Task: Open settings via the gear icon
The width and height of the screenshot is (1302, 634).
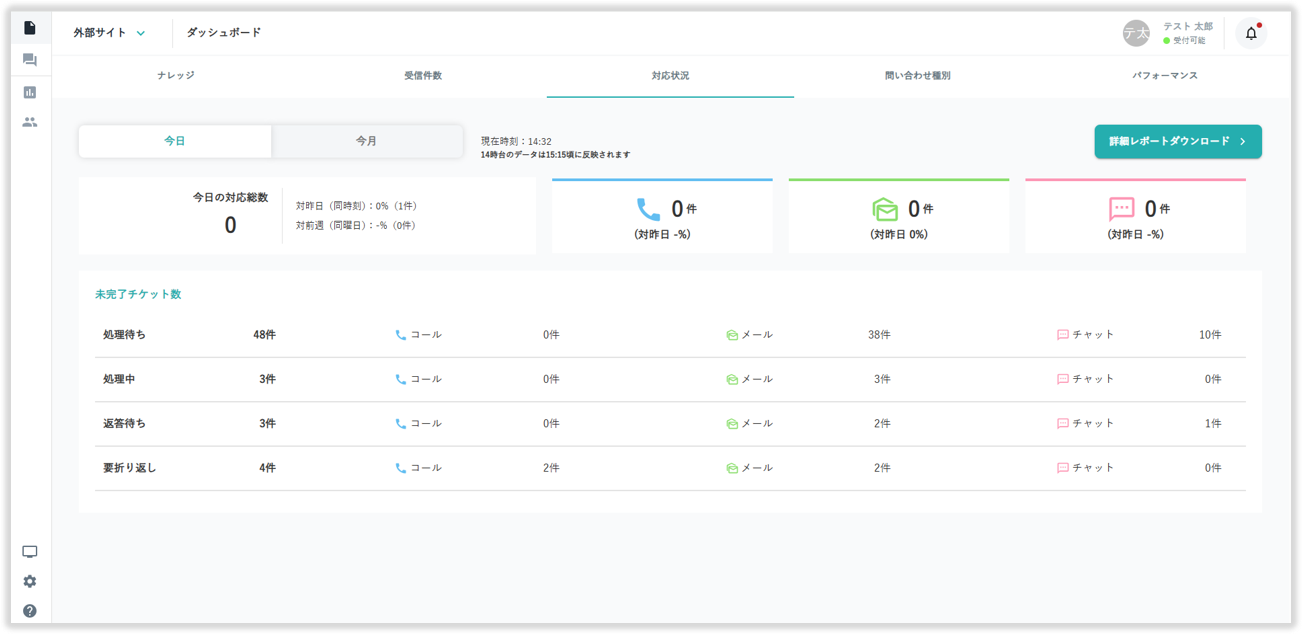Action: tap(29, 581)
